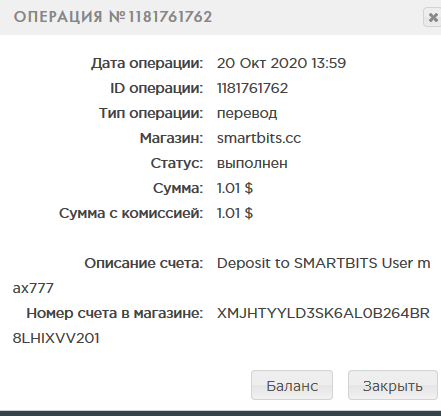Click the Тип операции label
Screen dimensions: 441x416
pos(151,113)
